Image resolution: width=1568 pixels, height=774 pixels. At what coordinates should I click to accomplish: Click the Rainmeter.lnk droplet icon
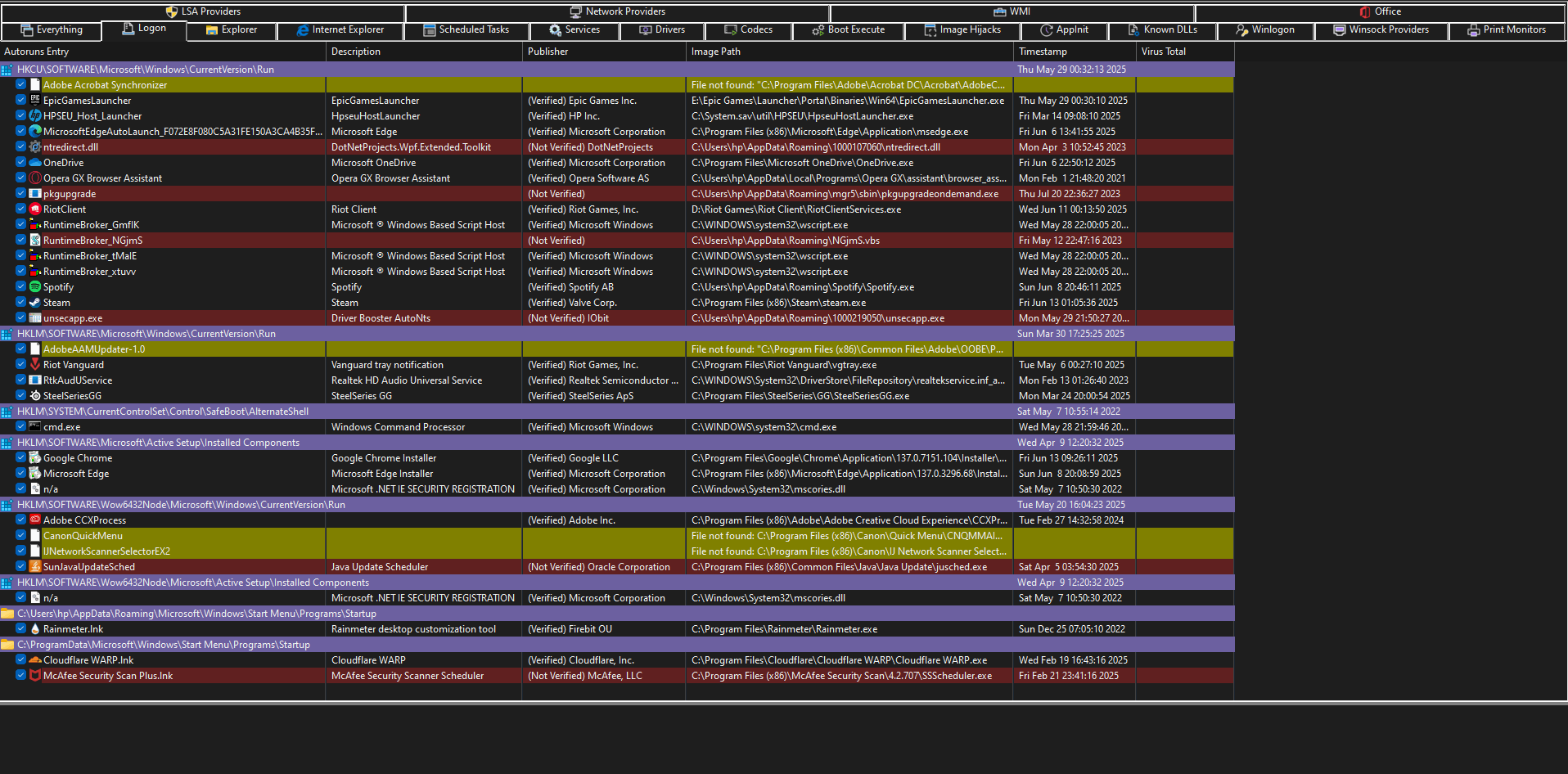35,629
